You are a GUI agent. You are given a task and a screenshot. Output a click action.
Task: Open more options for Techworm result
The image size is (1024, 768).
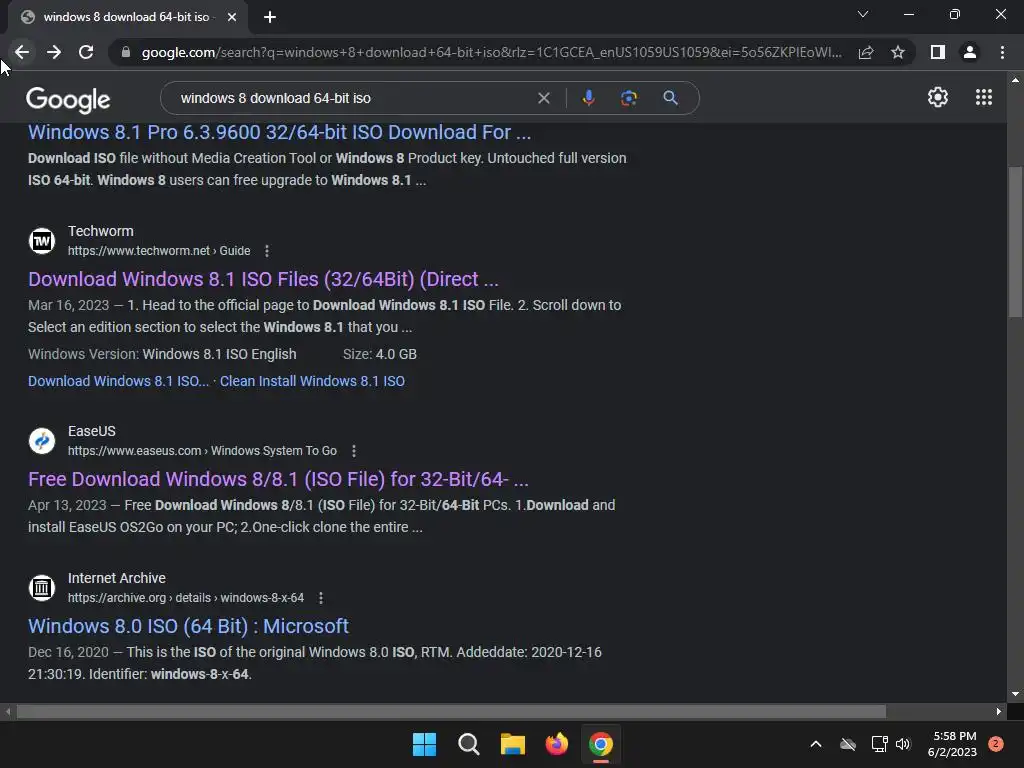coord(266,251)
